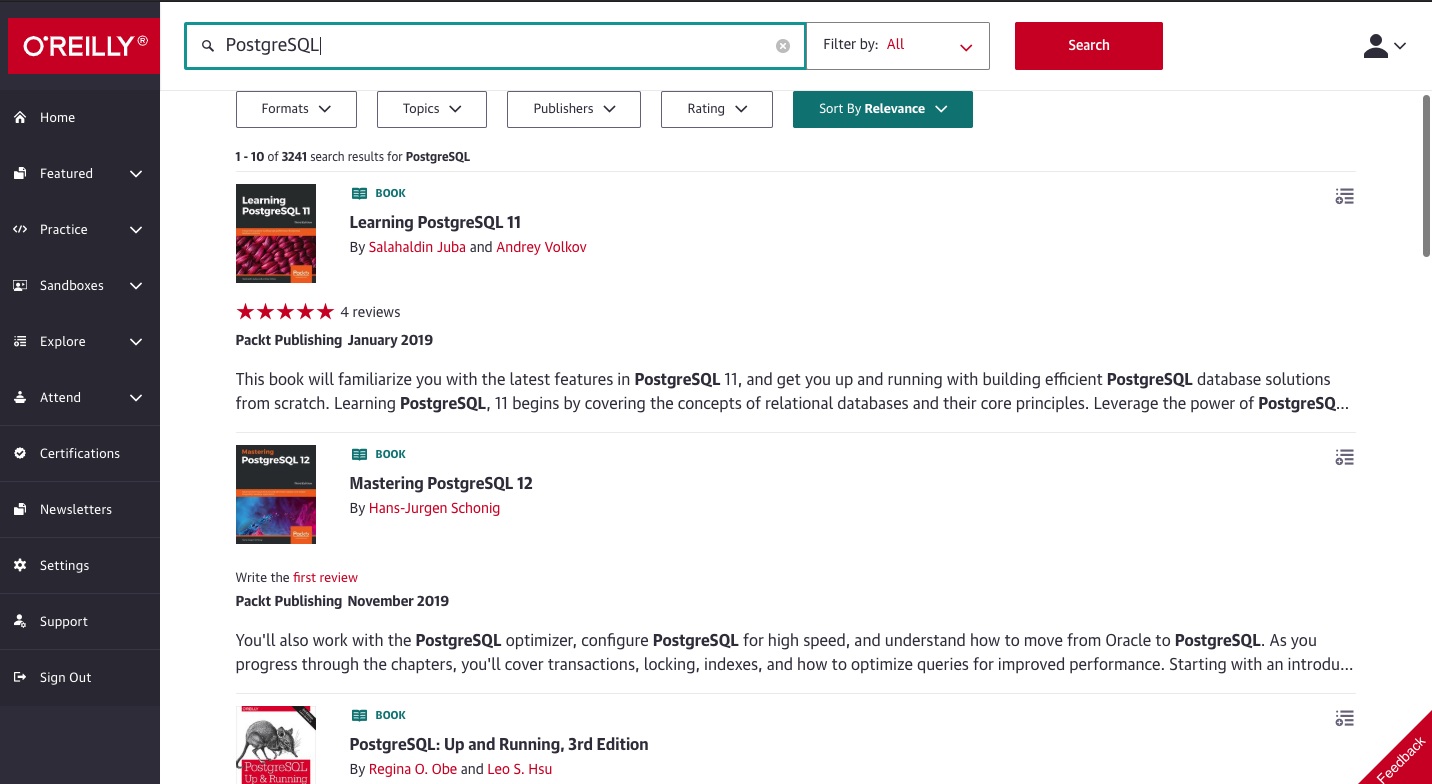Image resolution: width=1432 pixels, height=784 pixels.
Task: Click the first review link
Action: pos(325,577)
